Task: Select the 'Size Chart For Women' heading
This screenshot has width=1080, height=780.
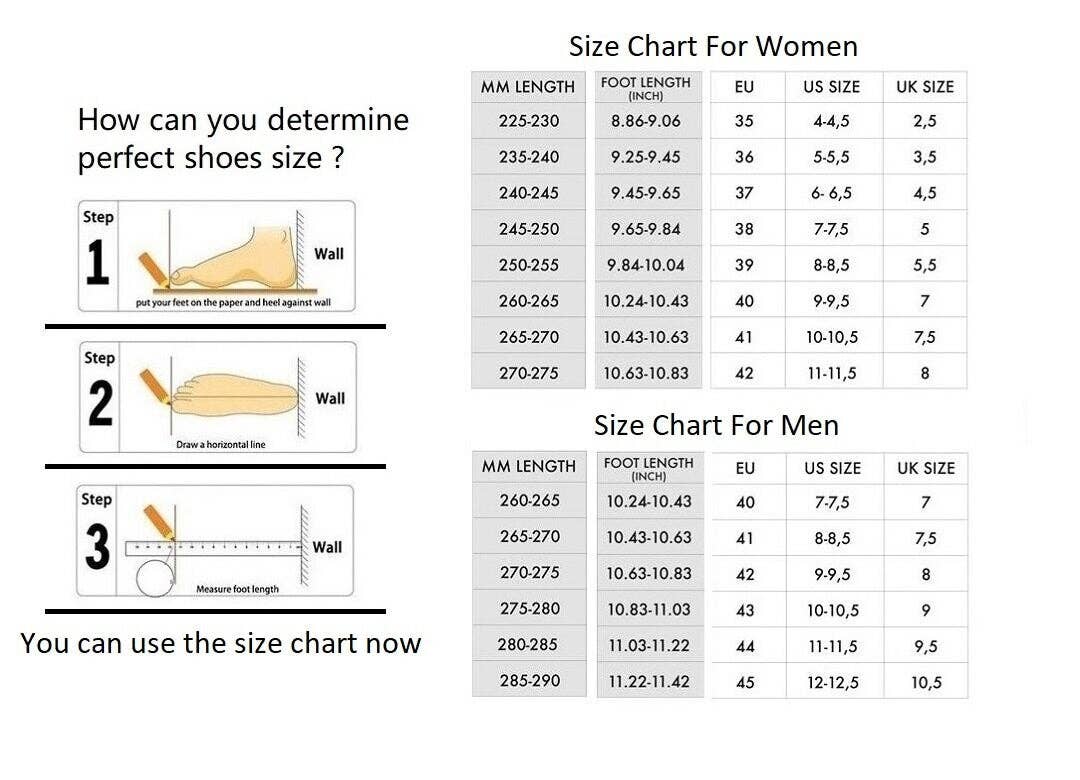Action: click(713, 46)
